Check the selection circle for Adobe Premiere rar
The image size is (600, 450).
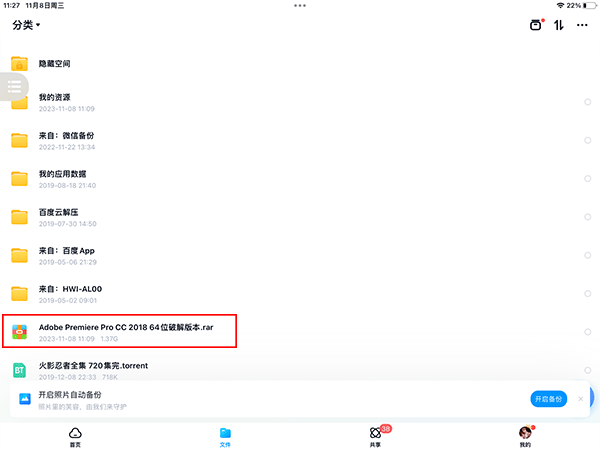click(x=587, y=332)
